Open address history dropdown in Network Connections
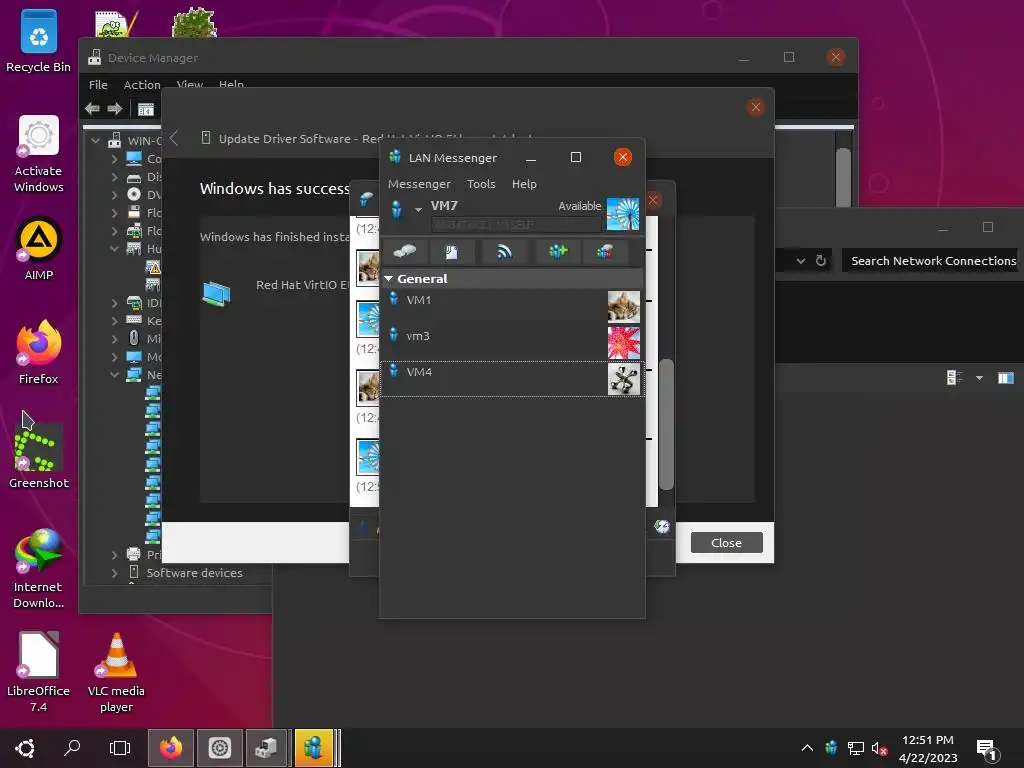The width and height of the screenshot is (1024, 768). (x=801, y=261)
